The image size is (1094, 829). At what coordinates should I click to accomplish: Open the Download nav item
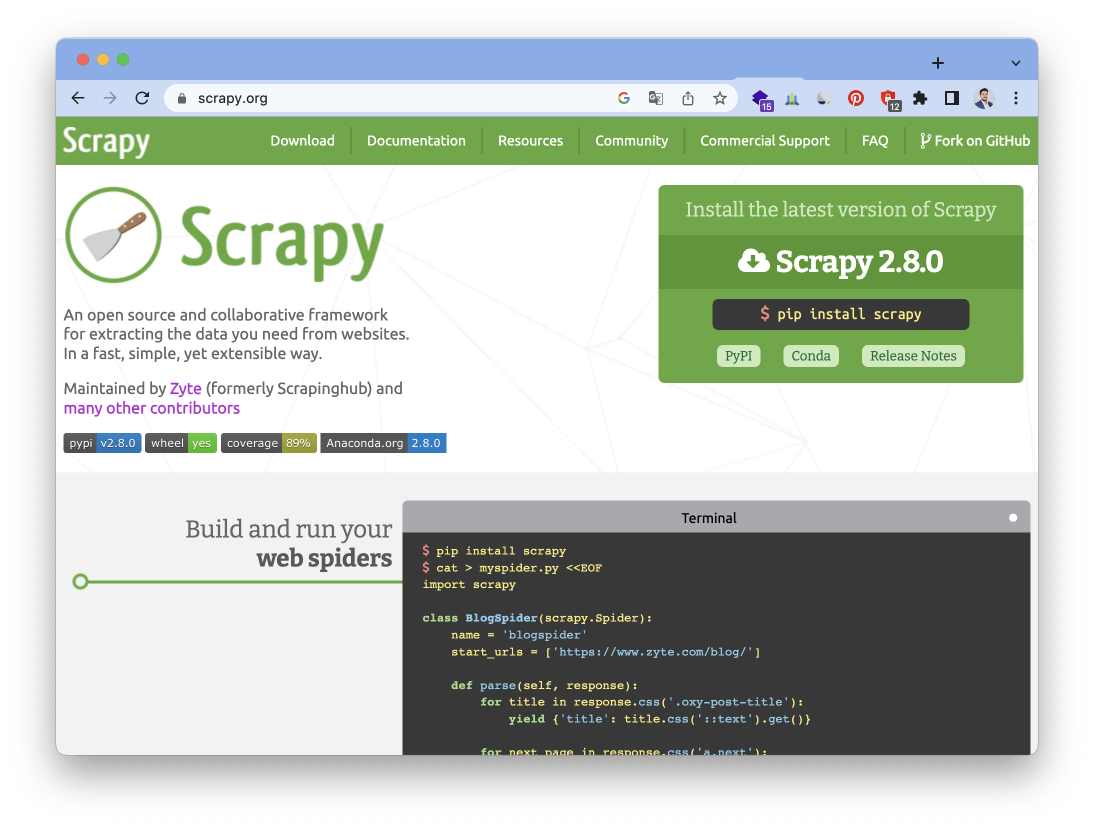[x=302, y=141]
